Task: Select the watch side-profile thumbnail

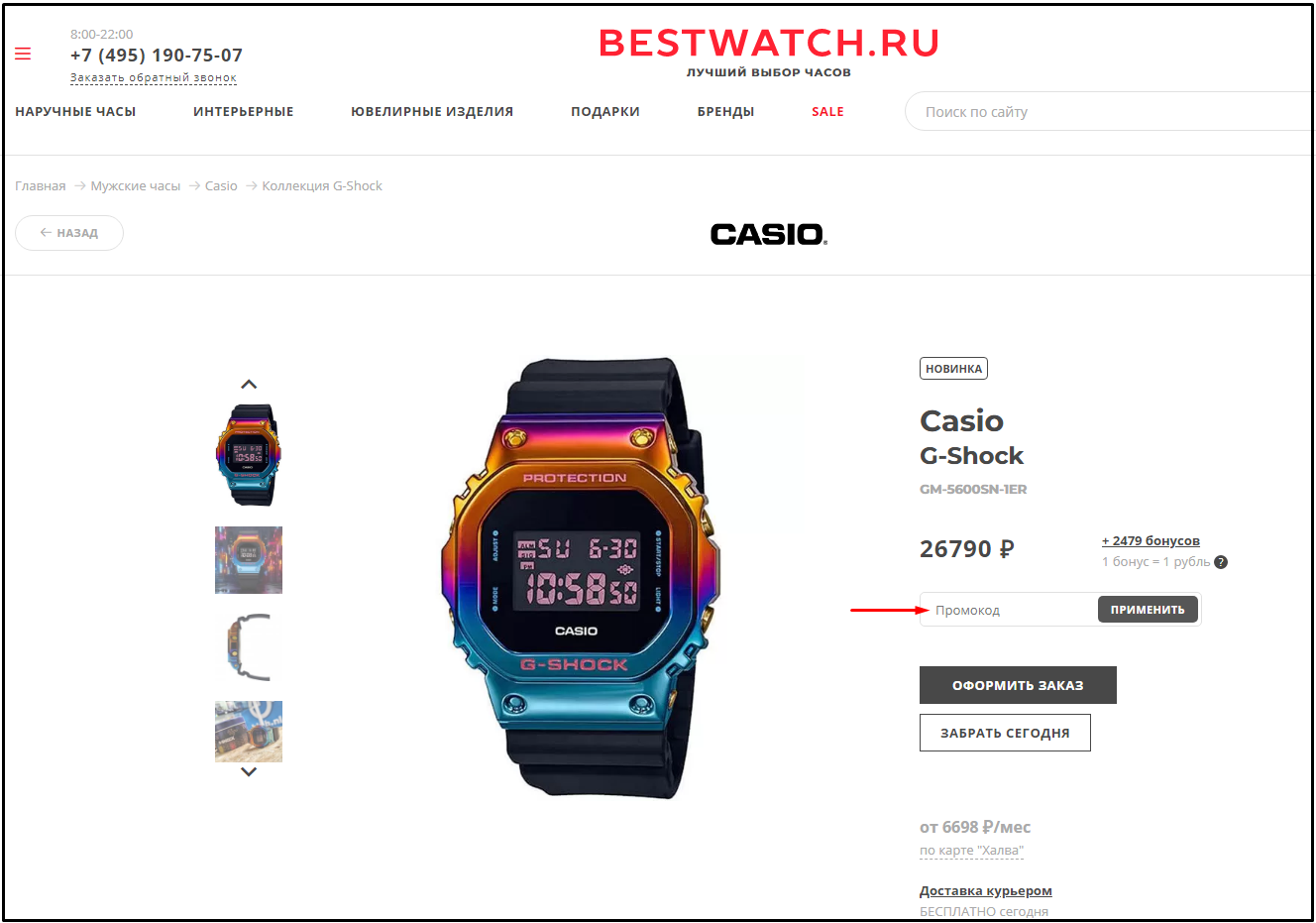Action: 249,647
